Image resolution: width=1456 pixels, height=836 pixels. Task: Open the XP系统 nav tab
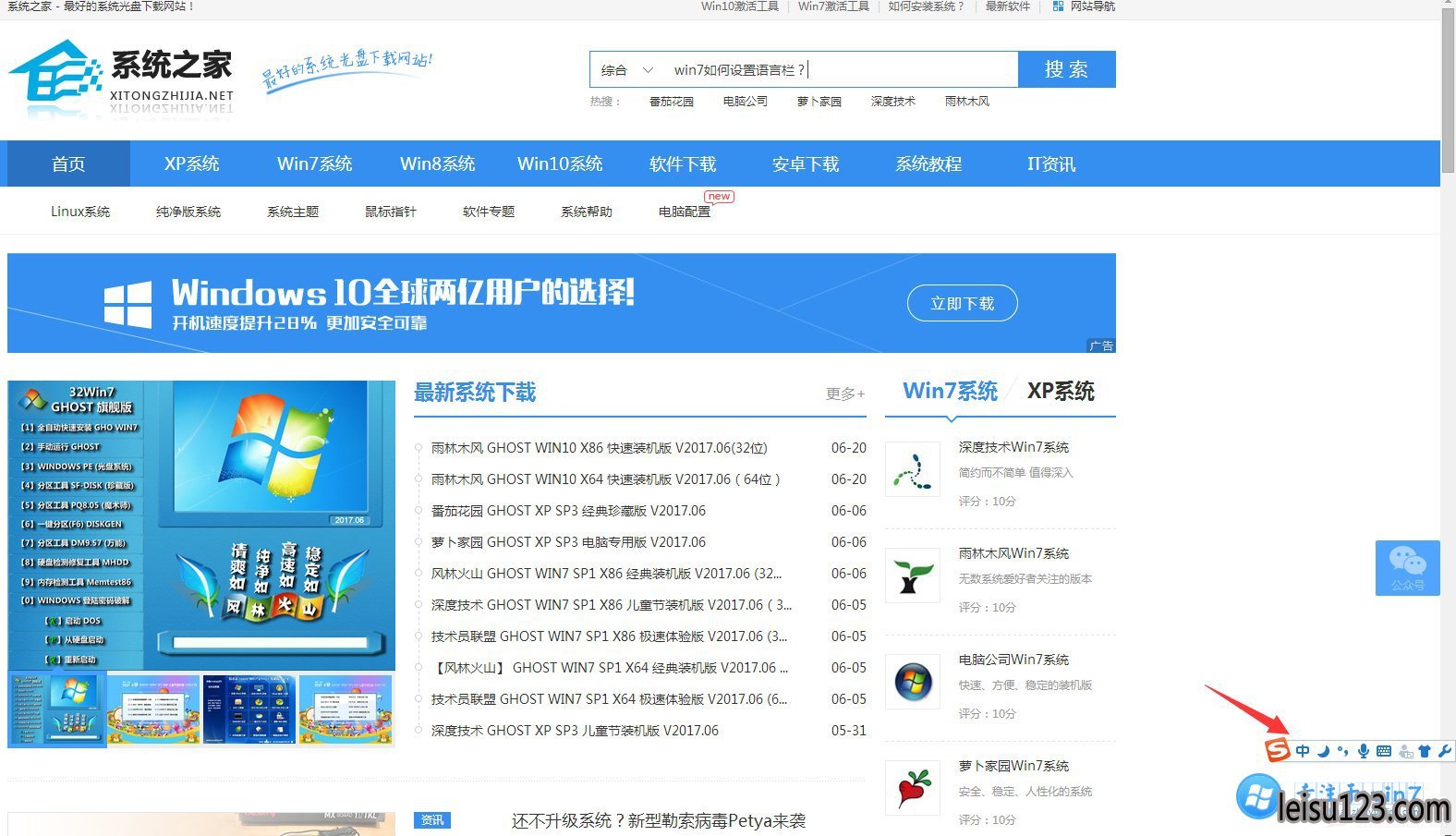click(x=191, y=164)
